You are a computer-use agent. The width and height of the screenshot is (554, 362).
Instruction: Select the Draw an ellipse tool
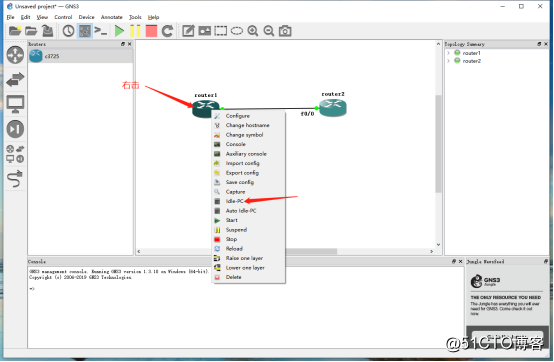[x=237, y=31]
